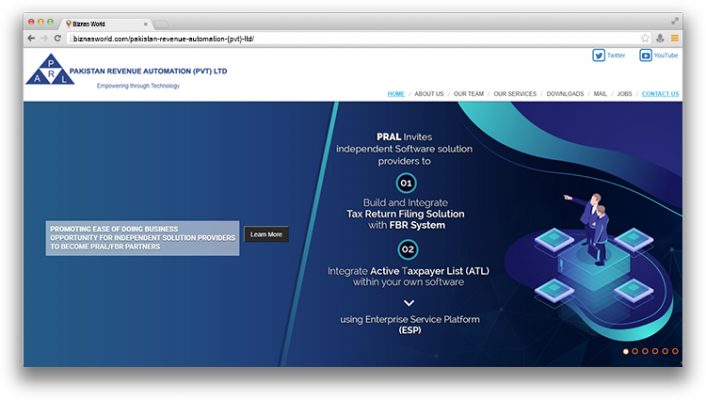Click the browser back arrow
Image resolution: width=706 pixels, height=400 pixels.
31,38
